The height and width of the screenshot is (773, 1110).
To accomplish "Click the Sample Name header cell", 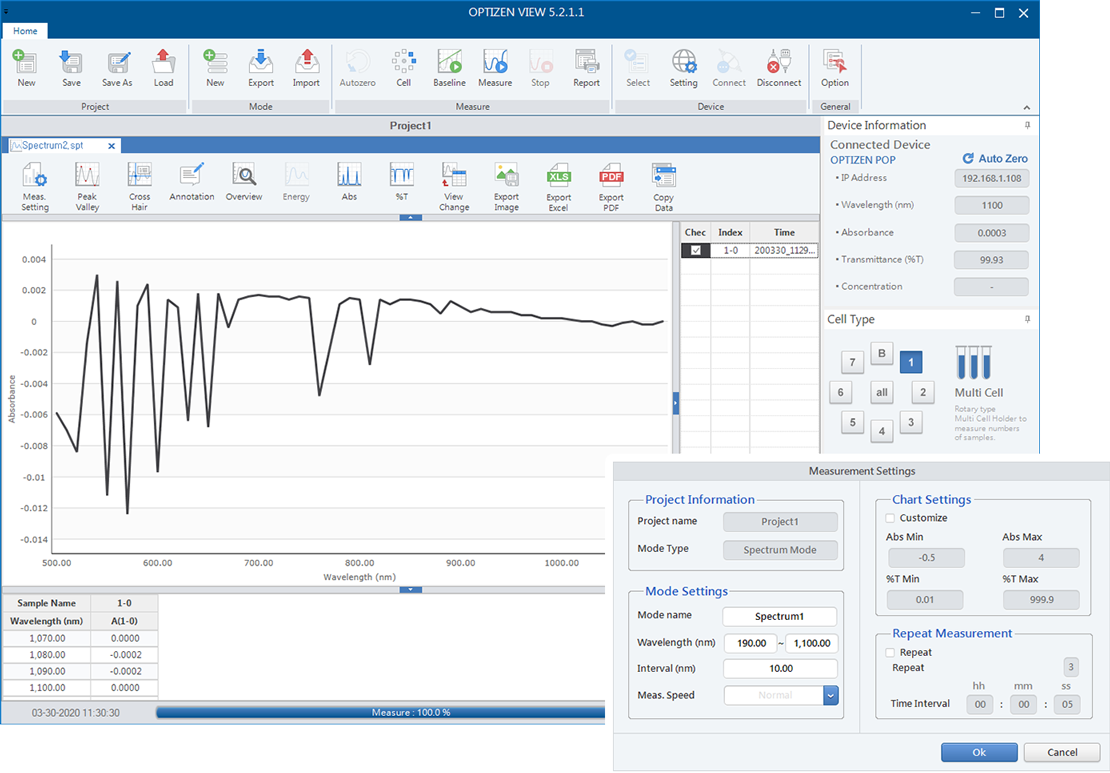I will [47, 603].
